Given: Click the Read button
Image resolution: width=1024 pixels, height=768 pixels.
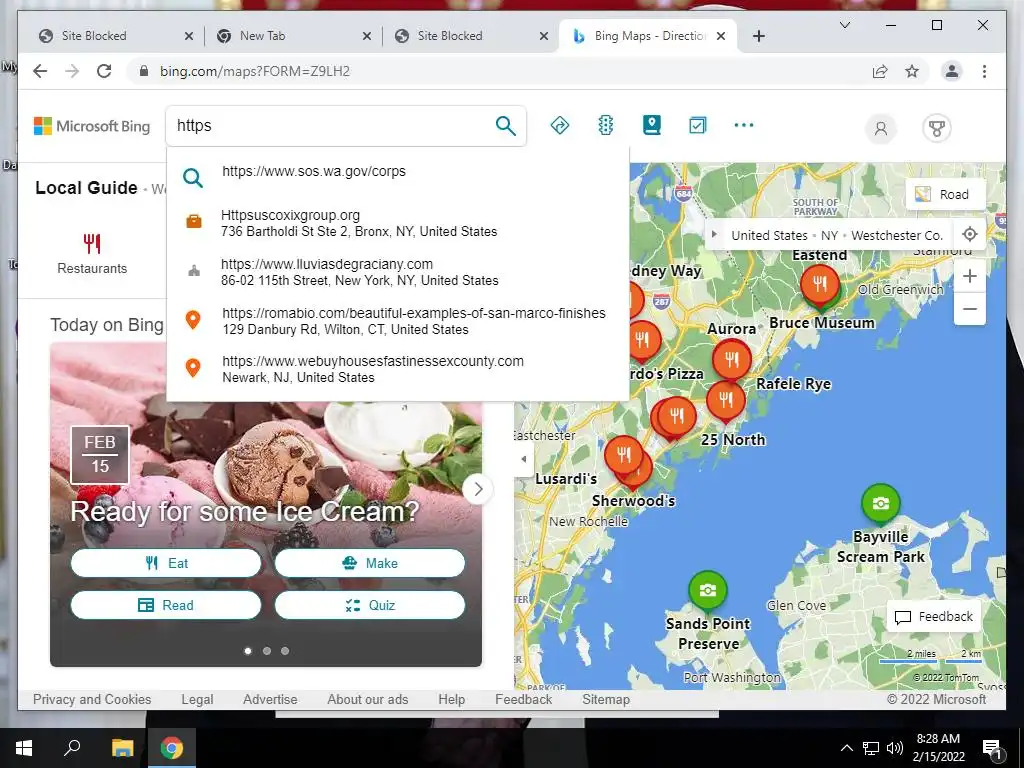Looking at the screenshot, I should pyautogui.click(x=166, y=605).
